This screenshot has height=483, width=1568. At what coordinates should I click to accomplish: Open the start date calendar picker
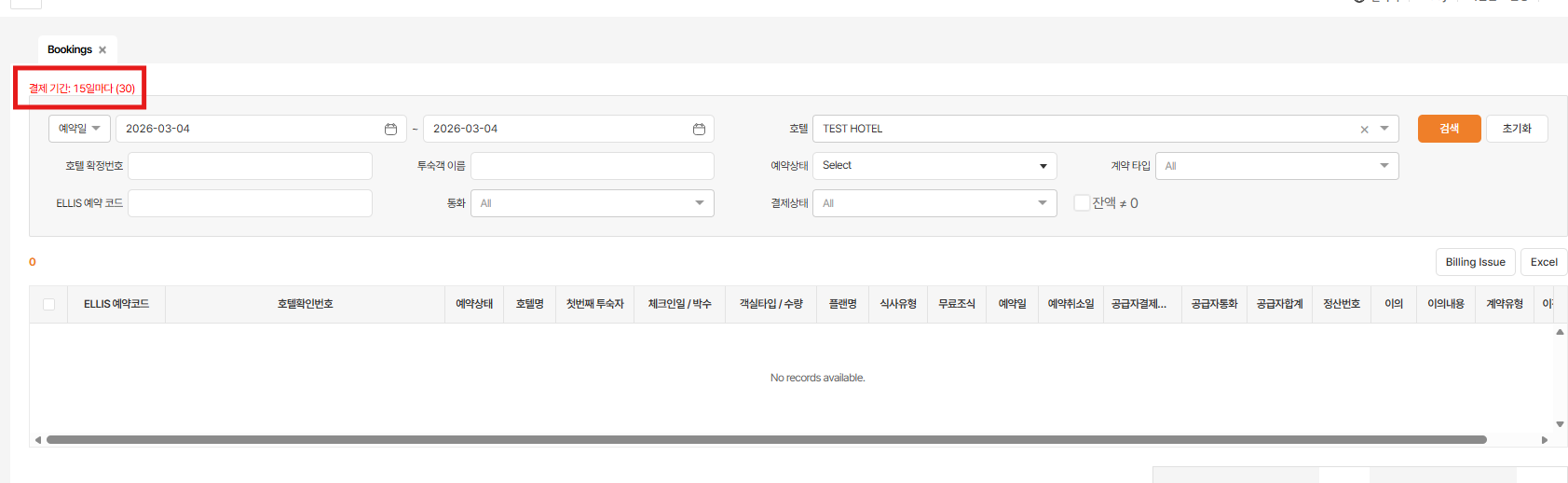[390, 129]
